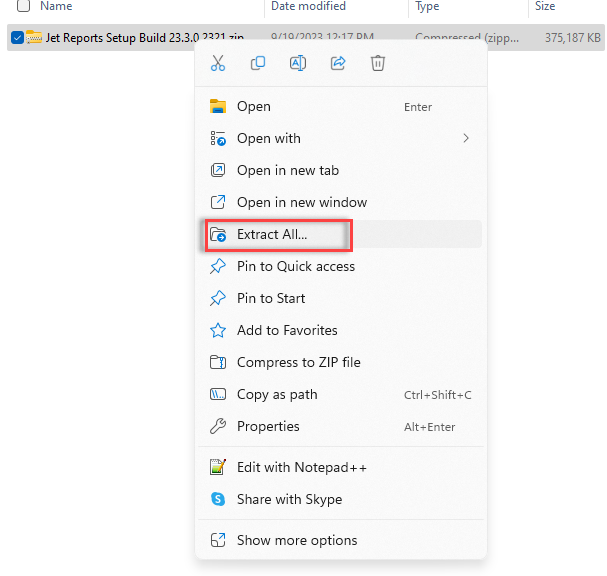Screen dimensions: 607x576
Task: Sort by the Date modified column header
Action: pos(308,6)
